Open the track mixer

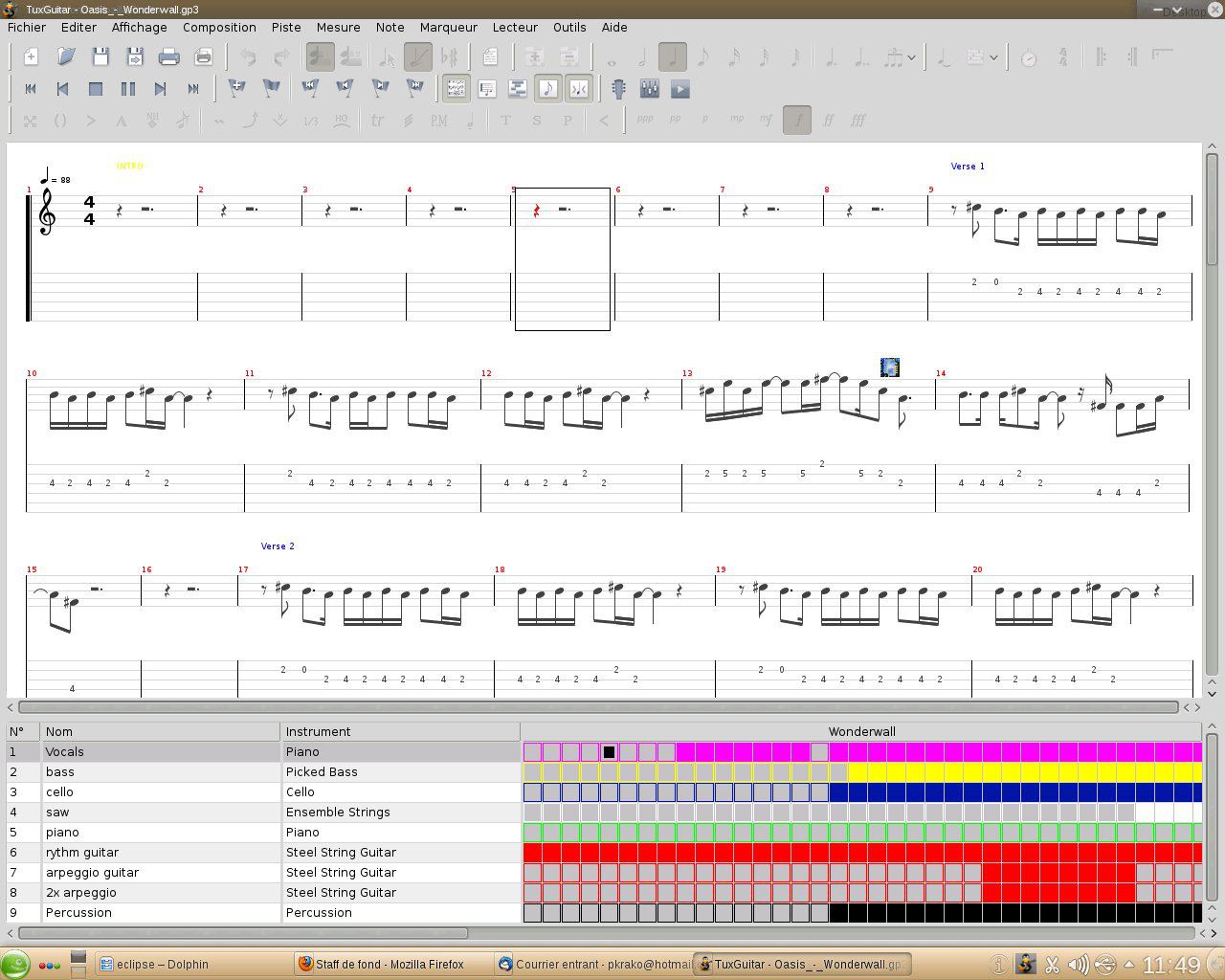coord(649,88)
